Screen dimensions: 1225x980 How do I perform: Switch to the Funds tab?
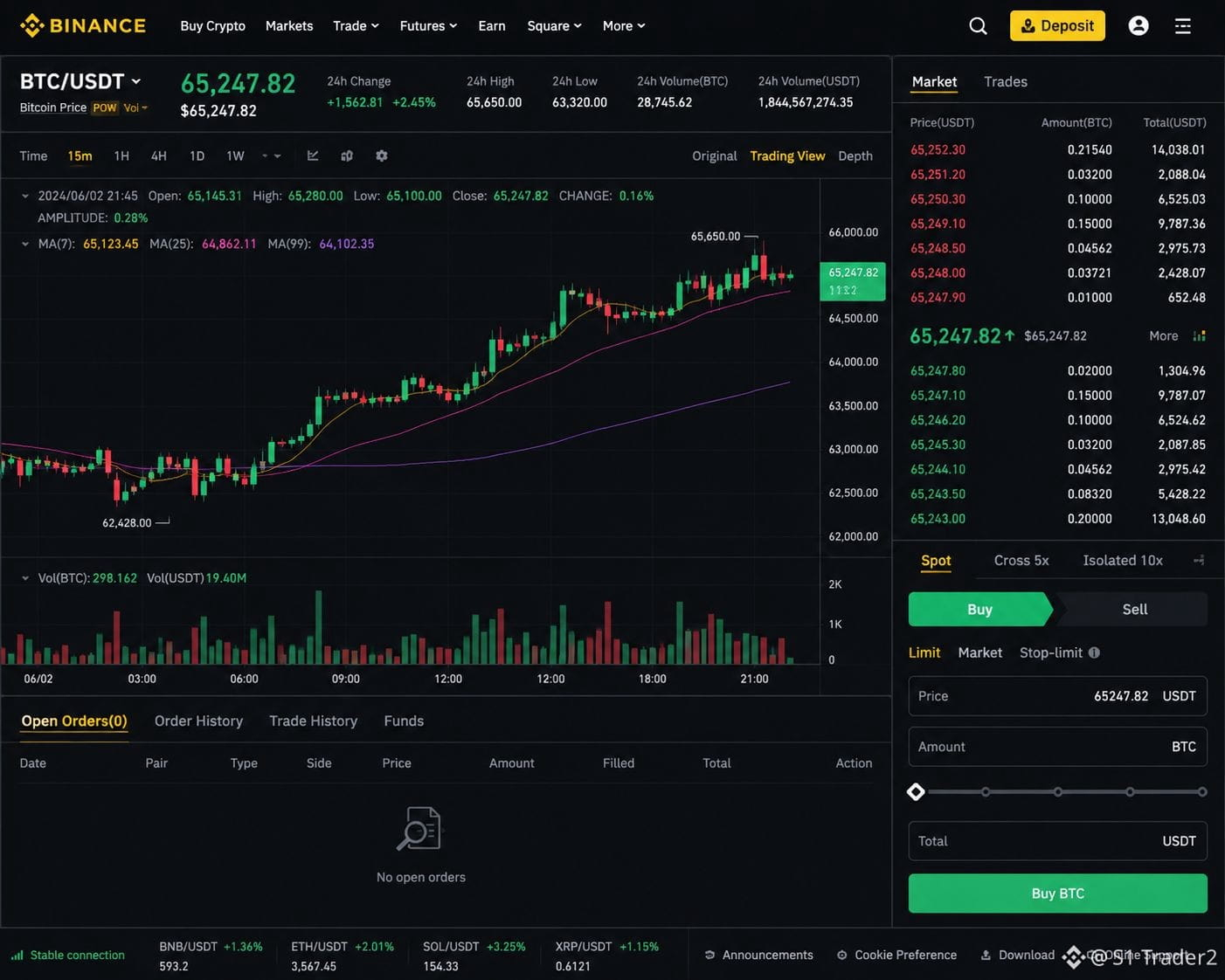tap(404, 721)
